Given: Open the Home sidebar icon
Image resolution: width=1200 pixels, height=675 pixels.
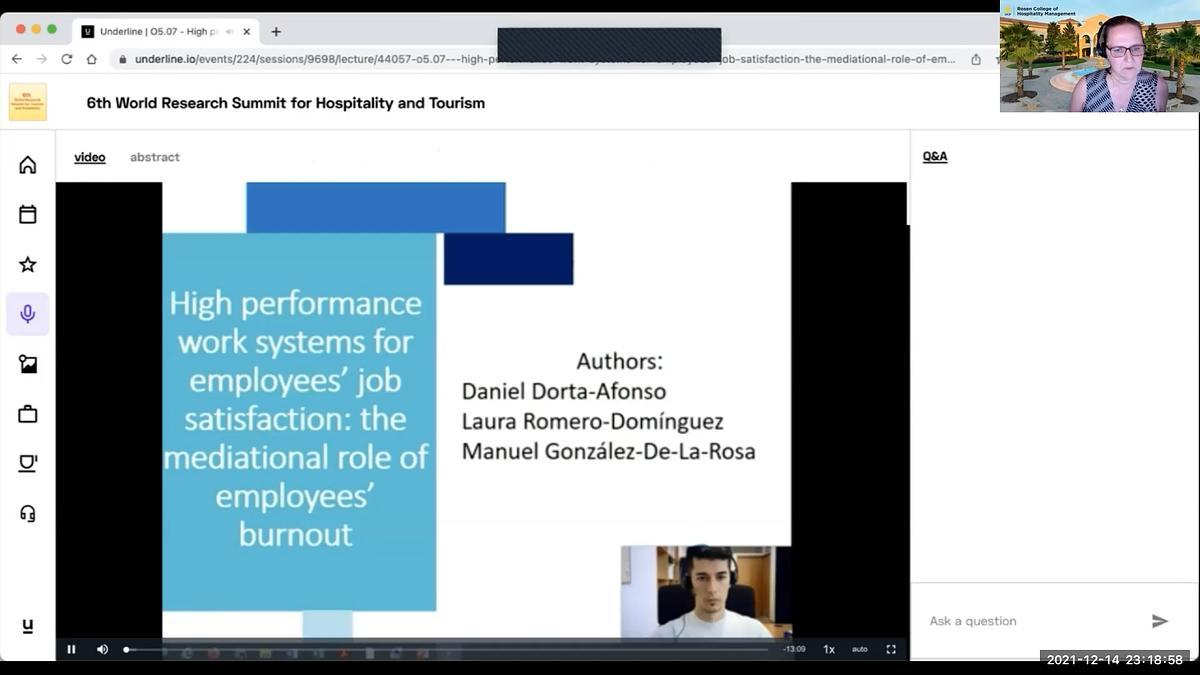Looking at the screenshot, I should pos(28,165).
